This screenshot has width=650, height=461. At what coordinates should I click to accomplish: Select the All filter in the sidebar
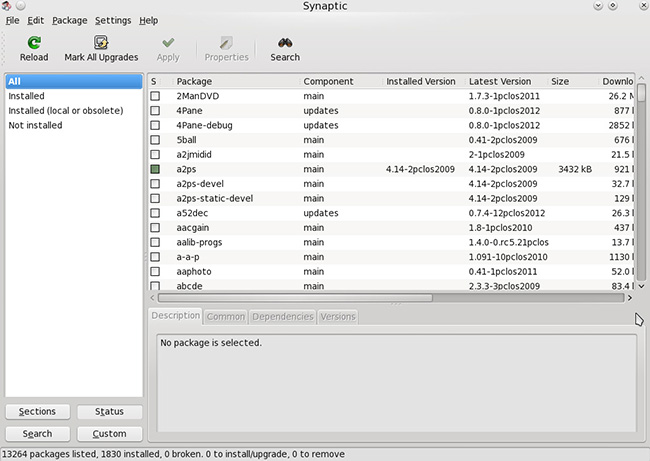coord(74,81)
